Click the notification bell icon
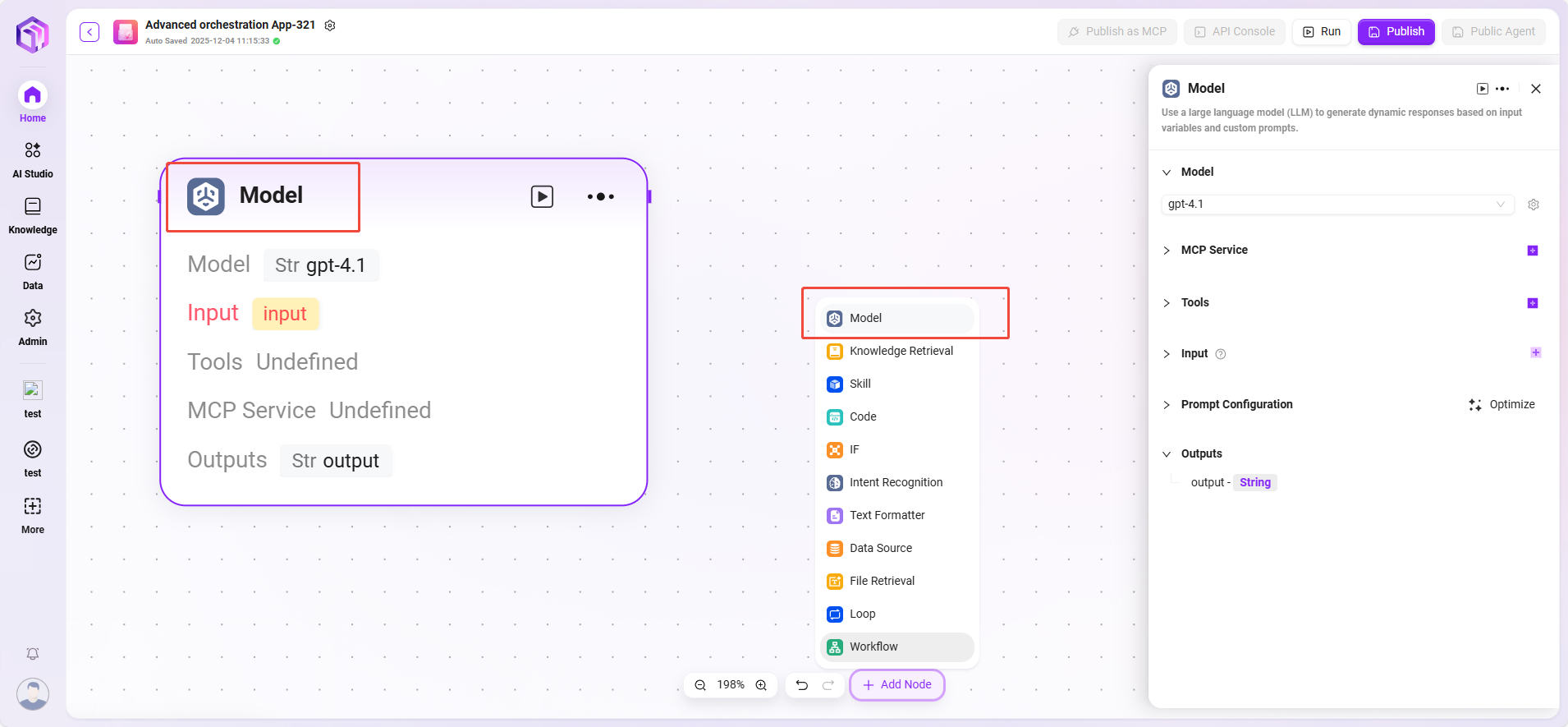The width and height of the screenshot is (1568, 727). (x=33, y=654)
